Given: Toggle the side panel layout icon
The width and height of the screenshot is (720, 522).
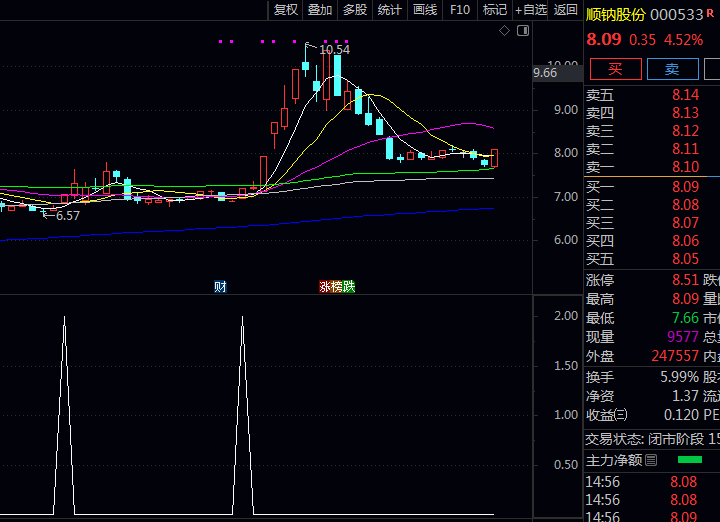Looking at the screenshot, I should 522,32.
